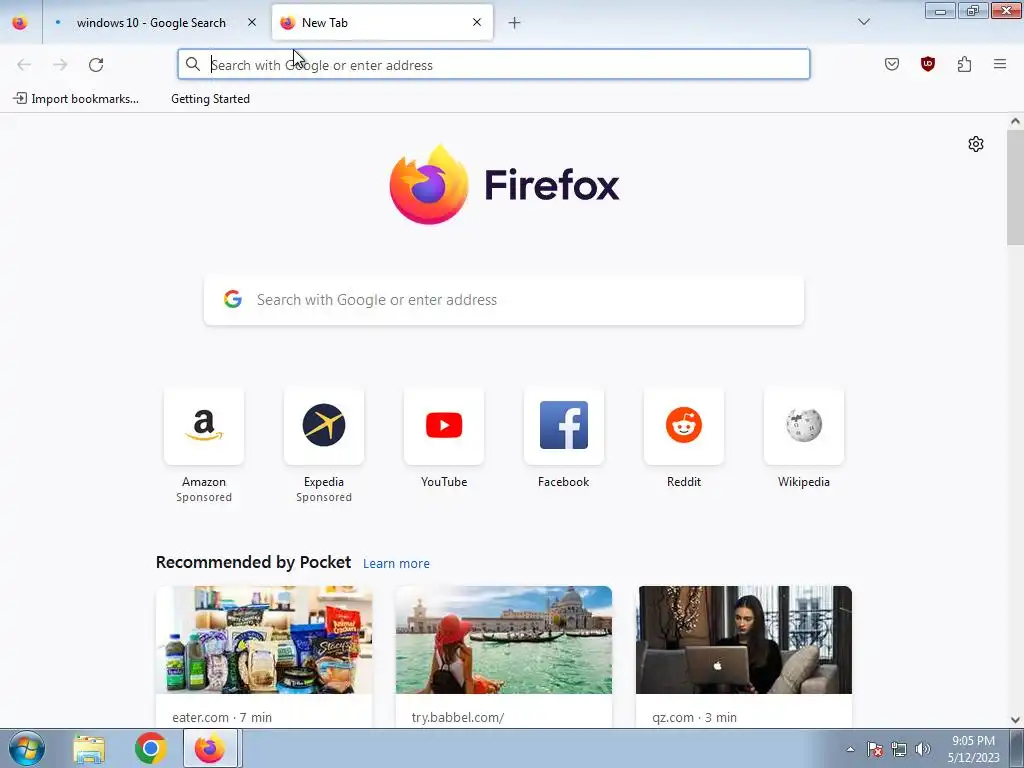Click the Show desktop strip
This screenshot has width=1024, height=768.
pos(1017,749)
